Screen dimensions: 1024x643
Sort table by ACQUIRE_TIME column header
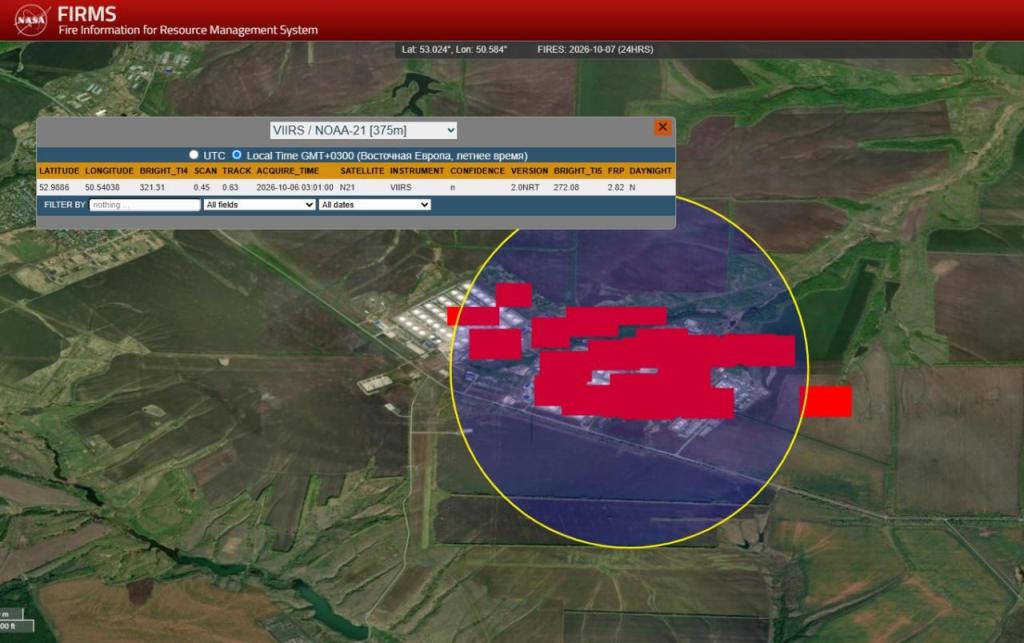(288, 171)
